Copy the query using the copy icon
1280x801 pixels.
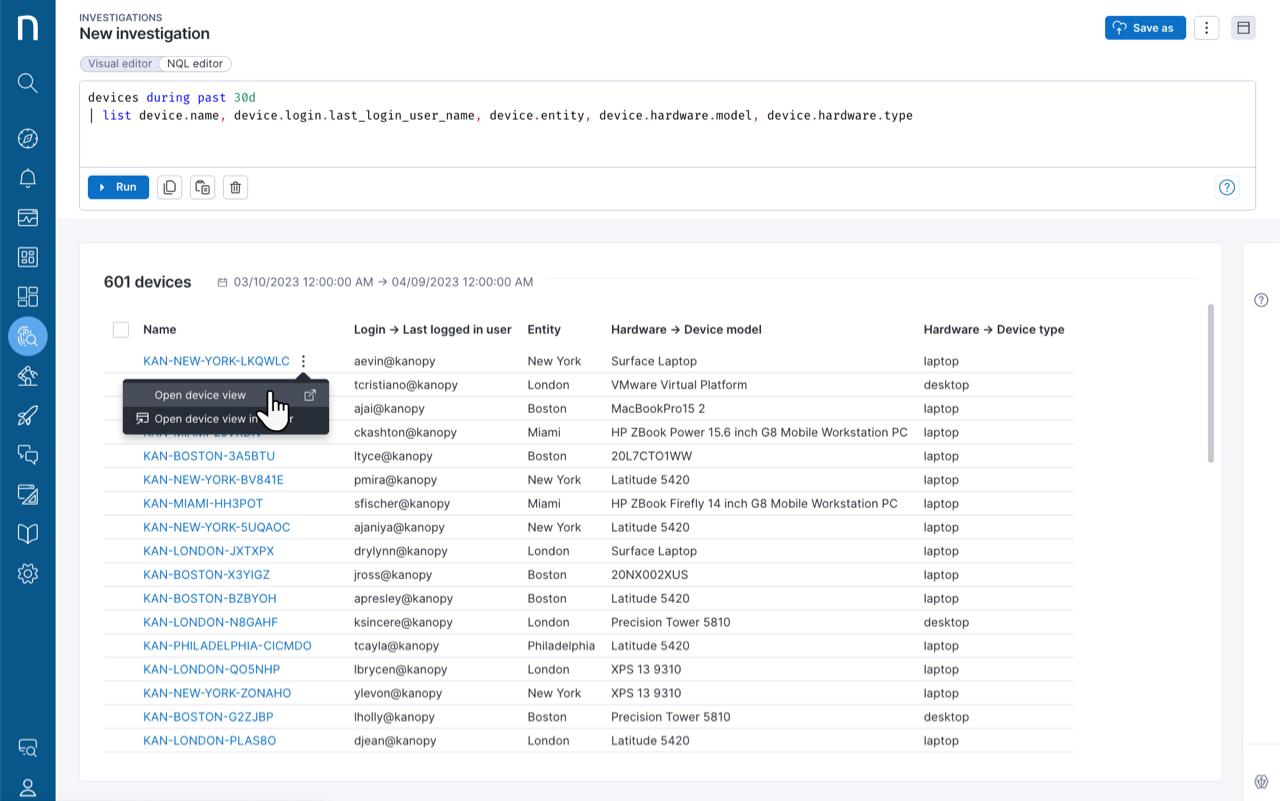click(x=169, y=187)
